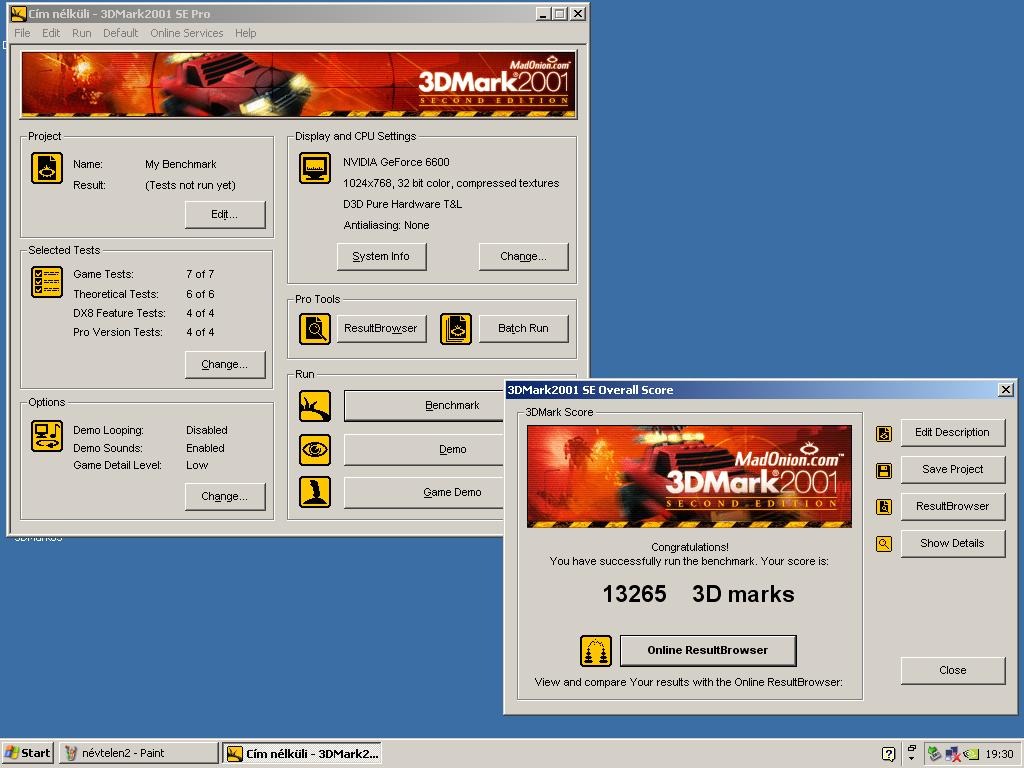Image resolution: width=1024 pixels, height=768 pixels.
Task: Click the 3DMark2001 banner in score dialog
Action: tap(689, 477)
